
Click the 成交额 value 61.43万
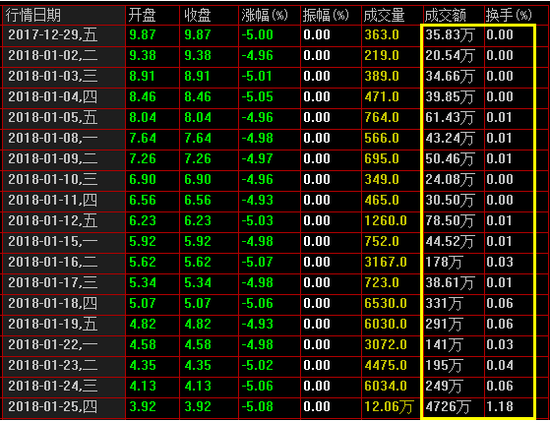tap(450, 118)
